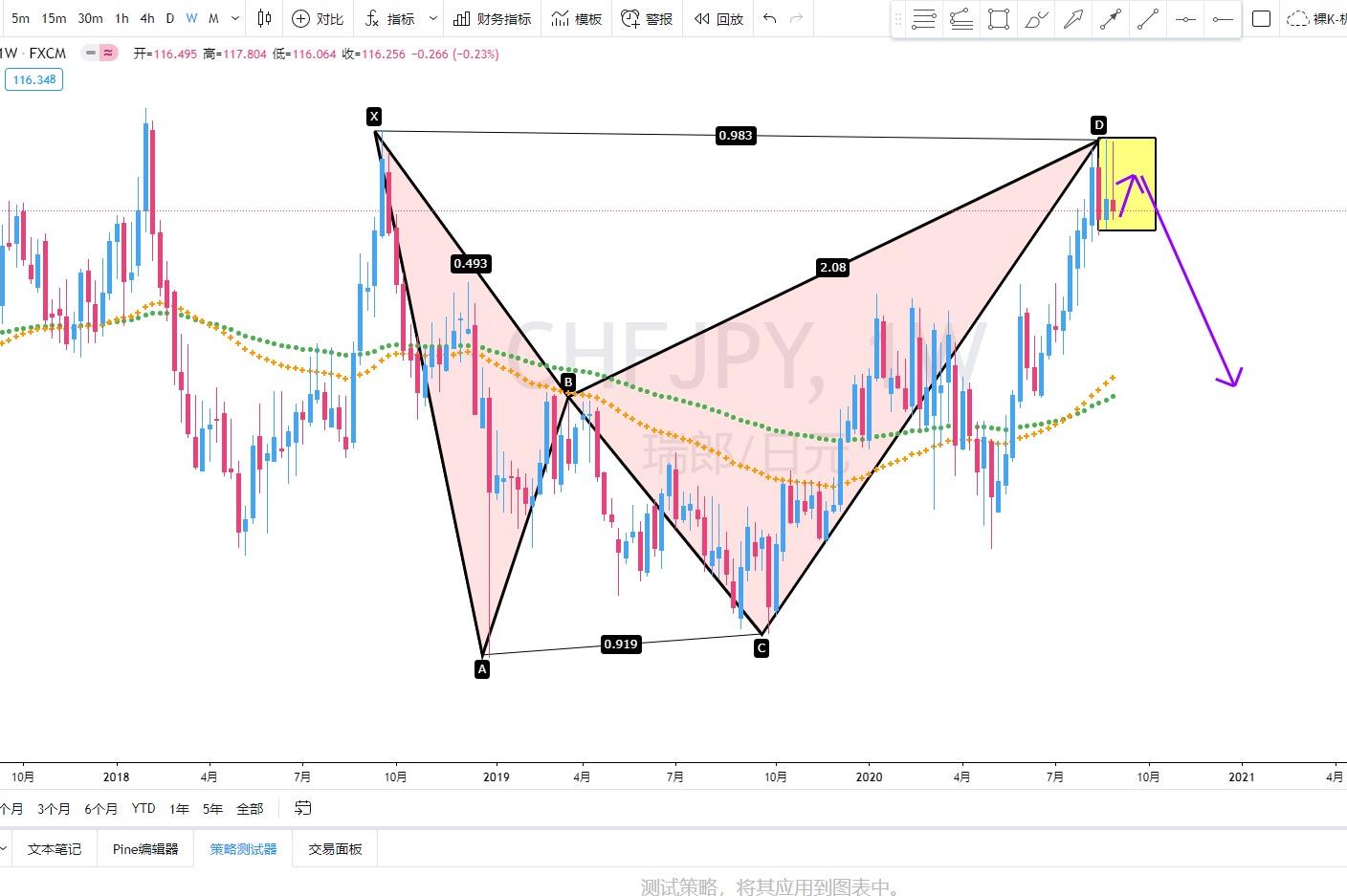The width and height of the screenshot is (1347, 896).
Task: Click the D point label of the pattern
Action: pos(1099,125)
